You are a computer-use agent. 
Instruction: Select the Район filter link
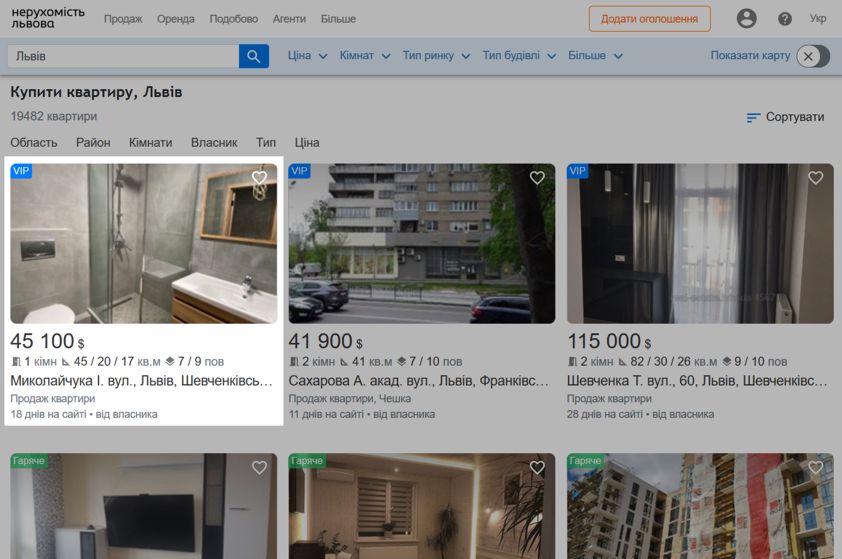click(93, 142)
